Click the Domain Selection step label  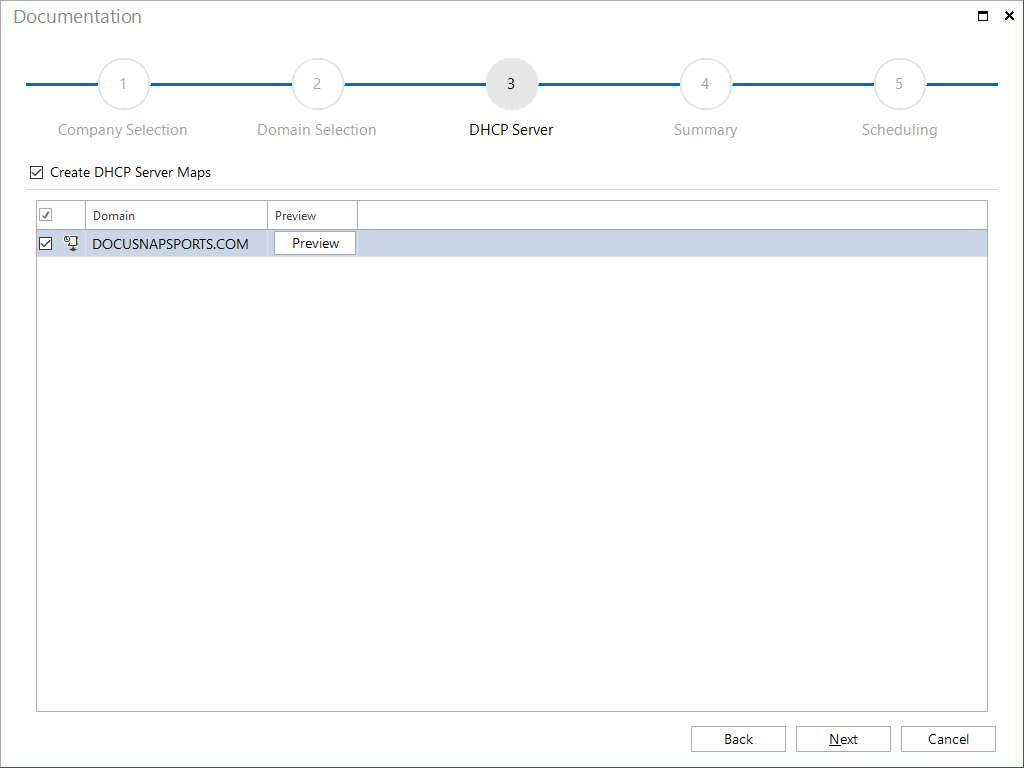click(317, 130)
